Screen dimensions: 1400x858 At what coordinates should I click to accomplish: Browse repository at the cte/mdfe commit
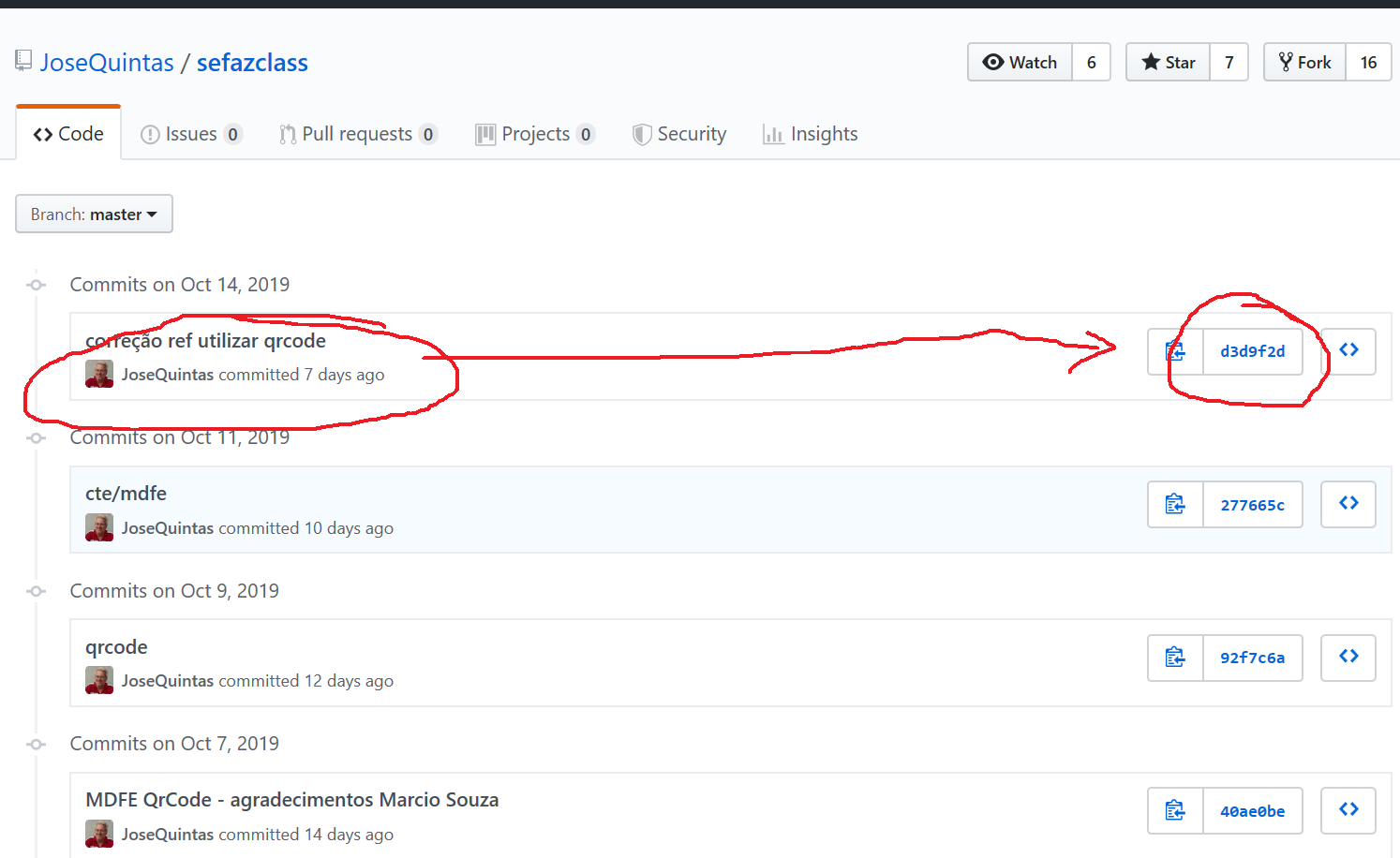pos(1348,504)
